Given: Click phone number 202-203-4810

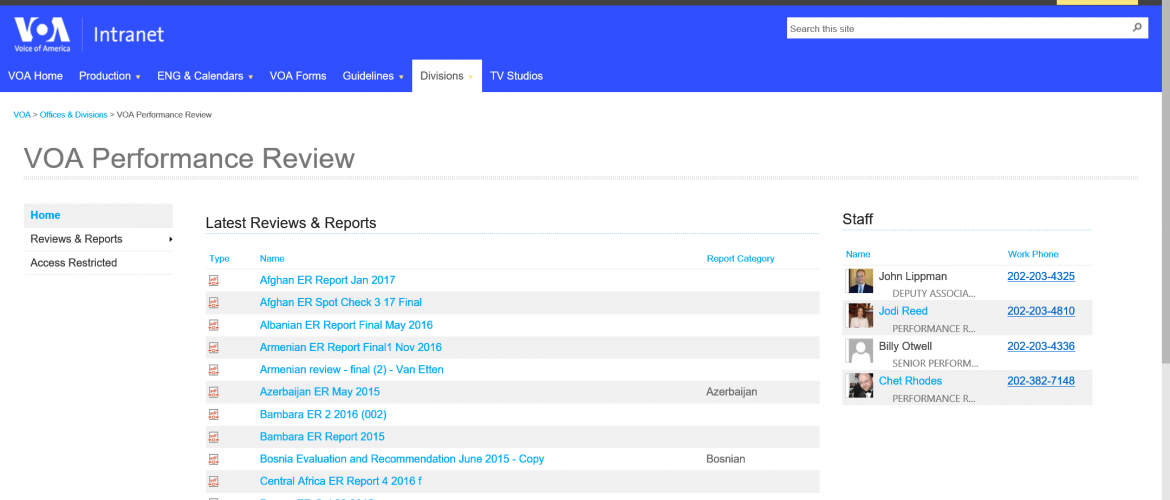Looking at the screenshot, I should coord(1041,311).
